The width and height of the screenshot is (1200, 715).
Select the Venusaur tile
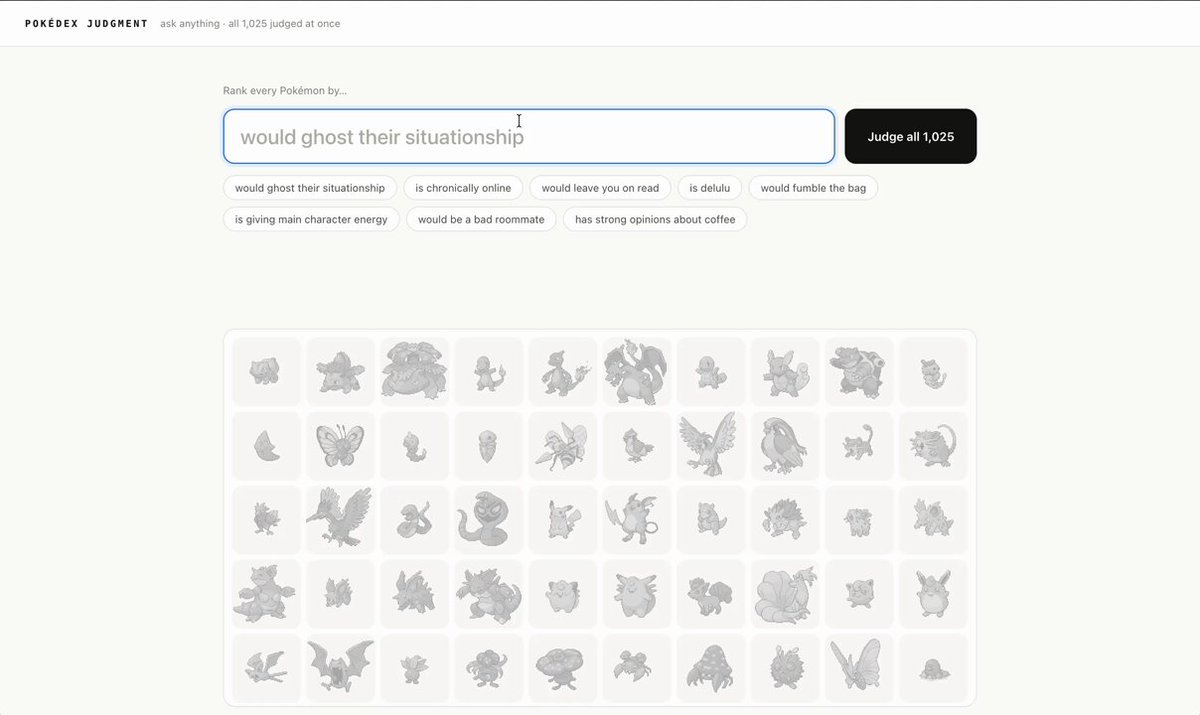click(415, 372)
